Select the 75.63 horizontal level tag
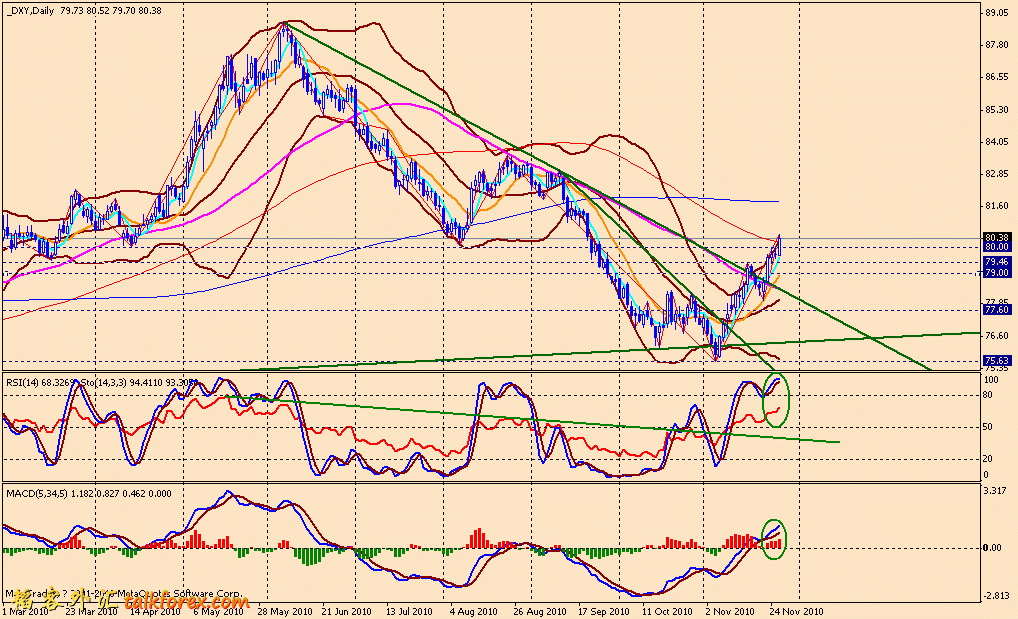Screen dimensions: 1018x619 click(997, 360)
